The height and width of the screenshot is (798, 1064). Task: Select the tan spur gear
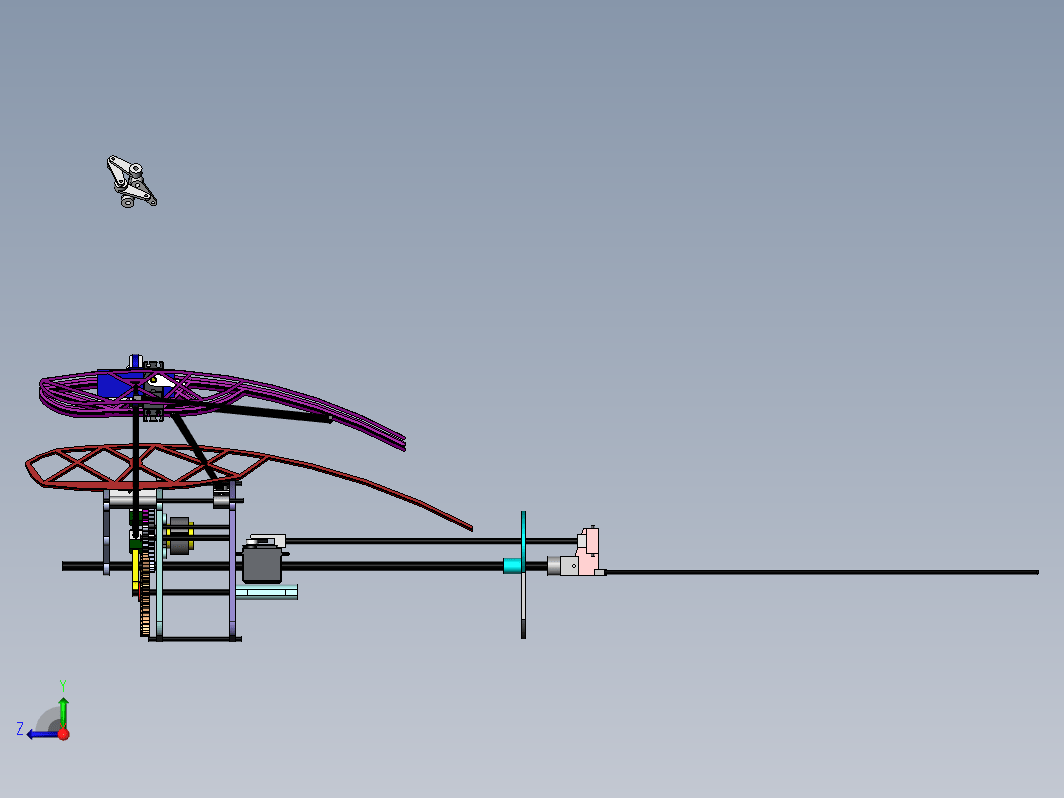[x=145, y=594]
